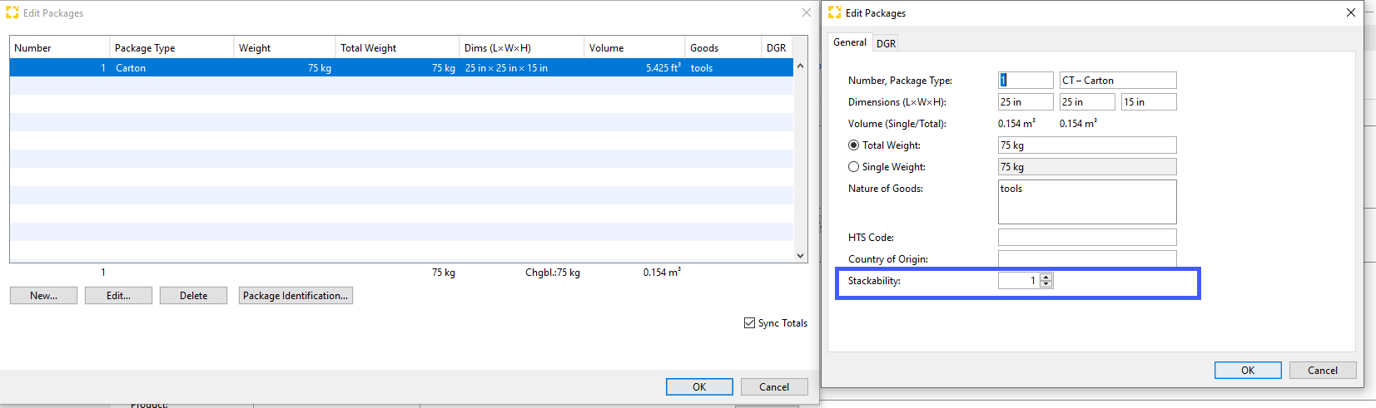1376x408 pixels.
Task: Decrease Stackability with the down arrow
Action: (x=1046, y=285)
